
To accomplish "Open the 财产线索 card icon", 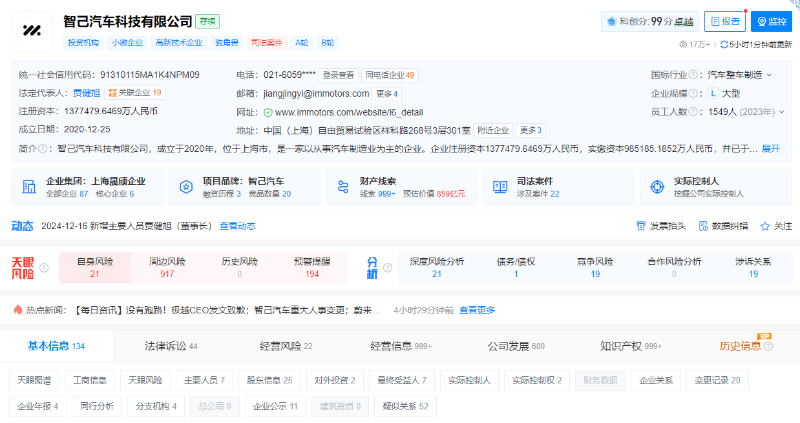I will [x=343, y=187].
